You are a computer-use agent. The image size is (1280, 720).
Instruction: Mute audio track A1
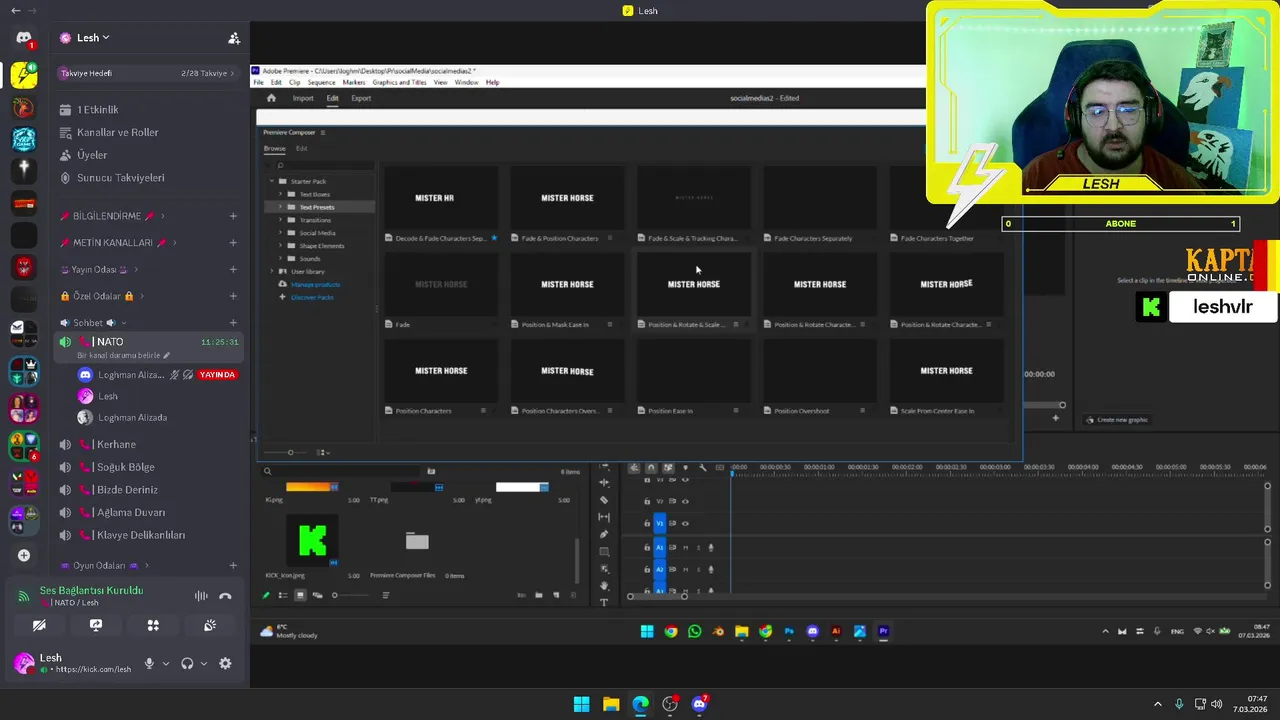685,547
